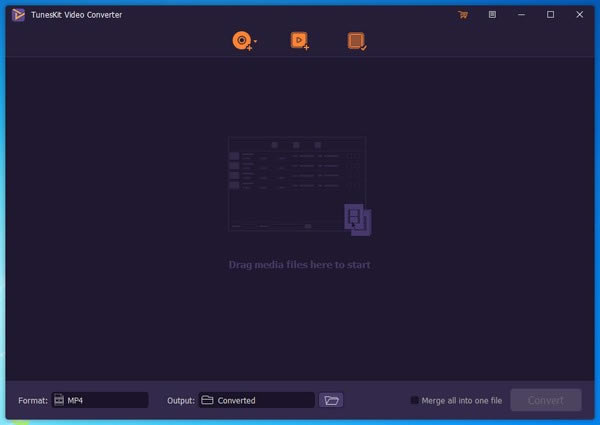Minimize the TunesKit window
The image size is (600, 425).
tap(521, 15)
